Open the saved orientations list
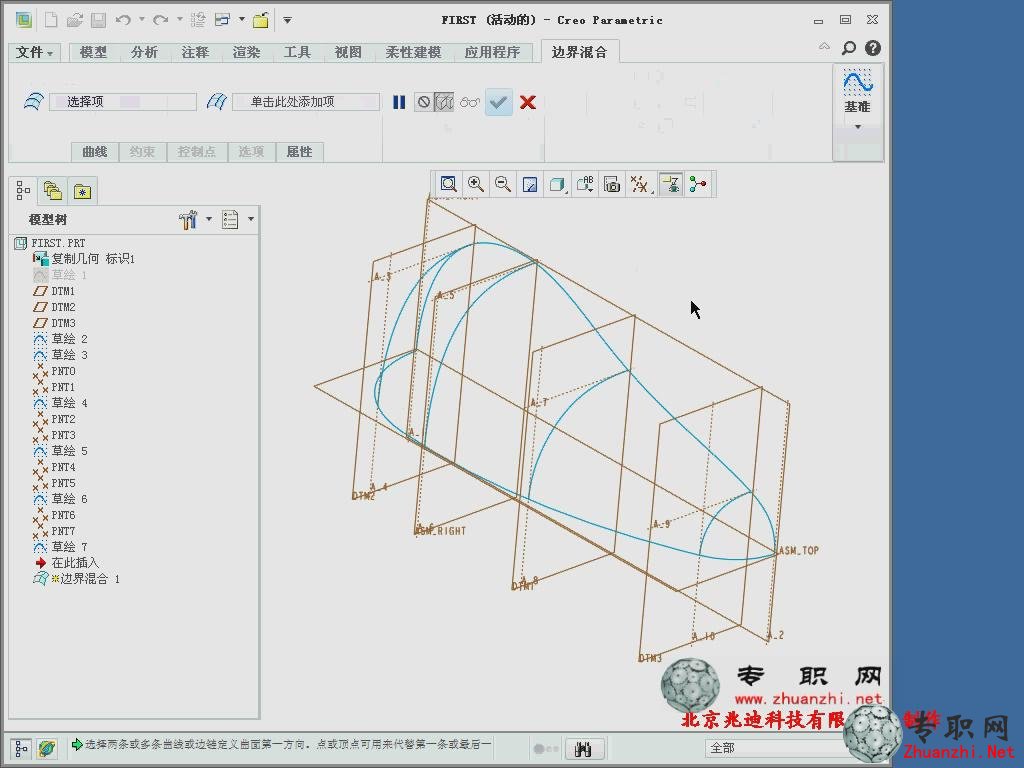Screen dimensions: 1024x768 click(585, 185)
